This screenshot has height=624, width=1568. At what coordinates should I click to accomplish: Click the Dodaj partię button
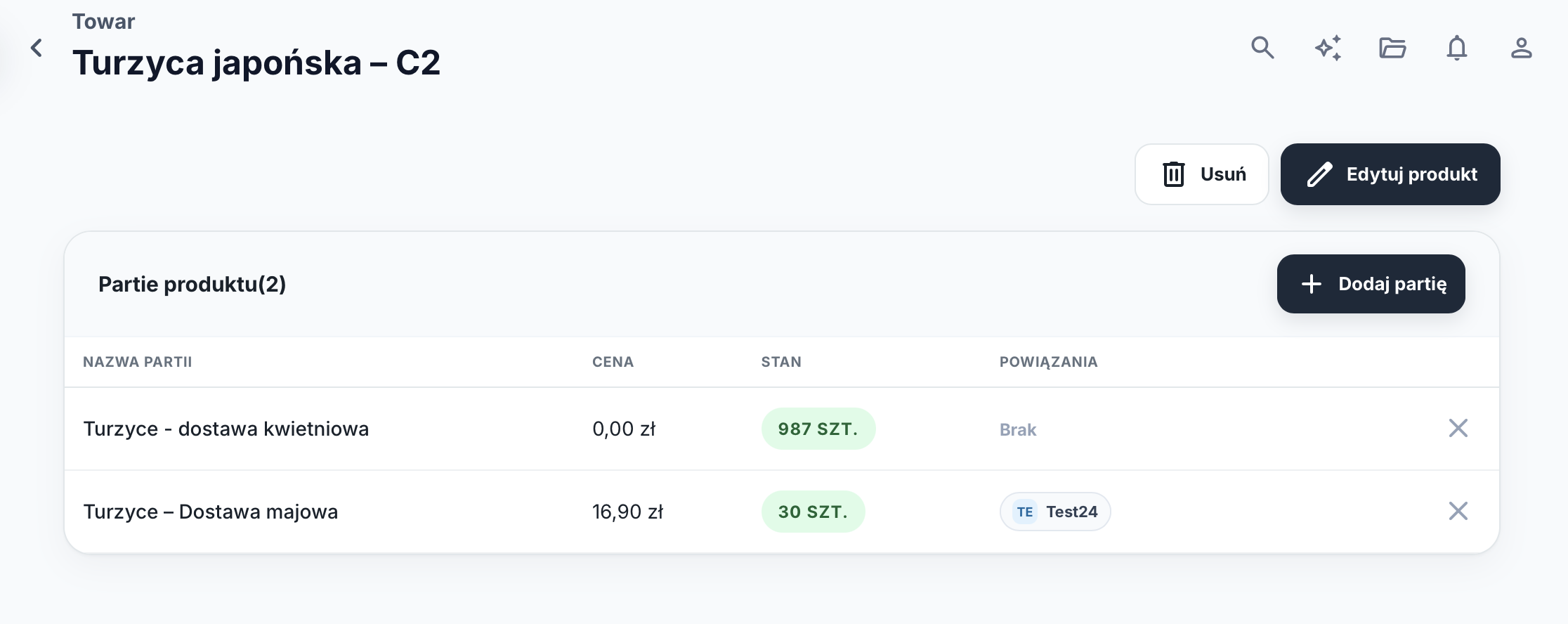click(x=1371, y=284)
